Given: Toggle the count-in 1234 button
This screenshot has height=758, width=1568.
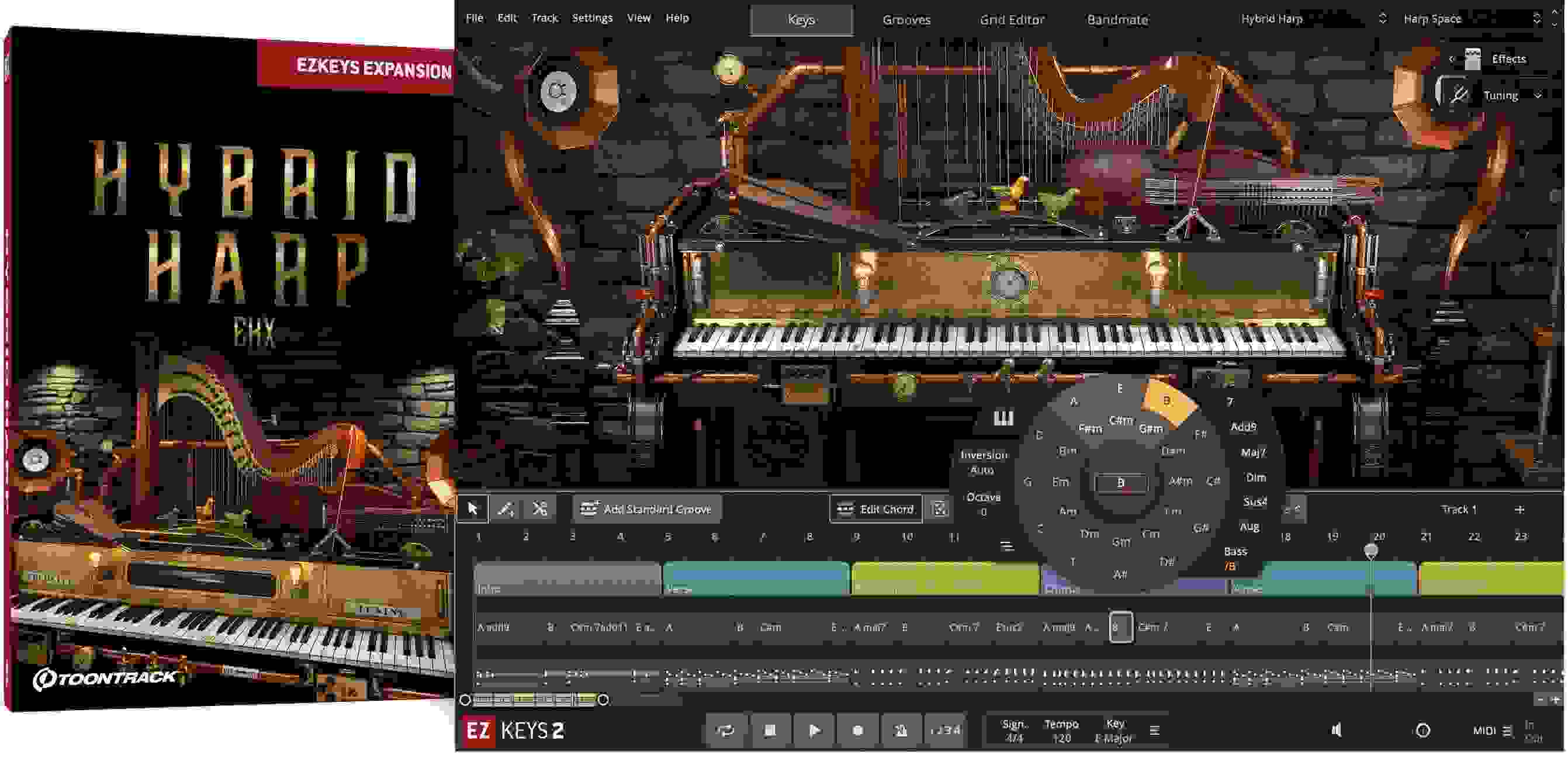Looking at the screenshot, I should (946, 730).
